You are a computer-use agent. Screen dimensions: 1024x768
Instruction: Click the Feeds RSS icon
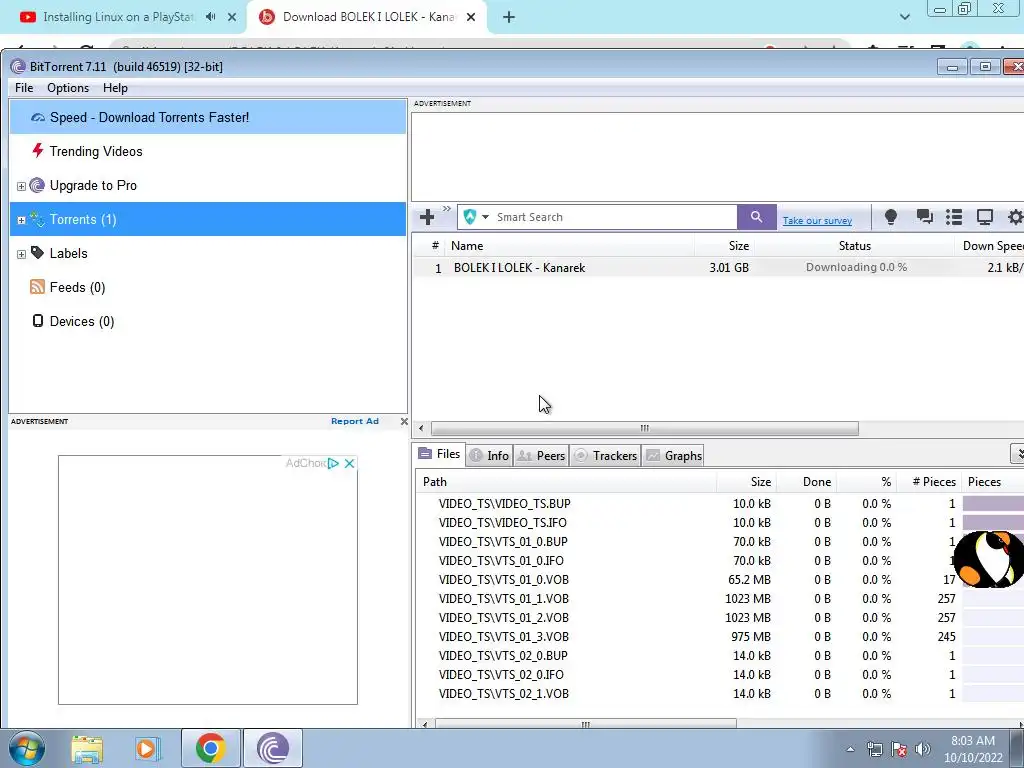point(38,287)
